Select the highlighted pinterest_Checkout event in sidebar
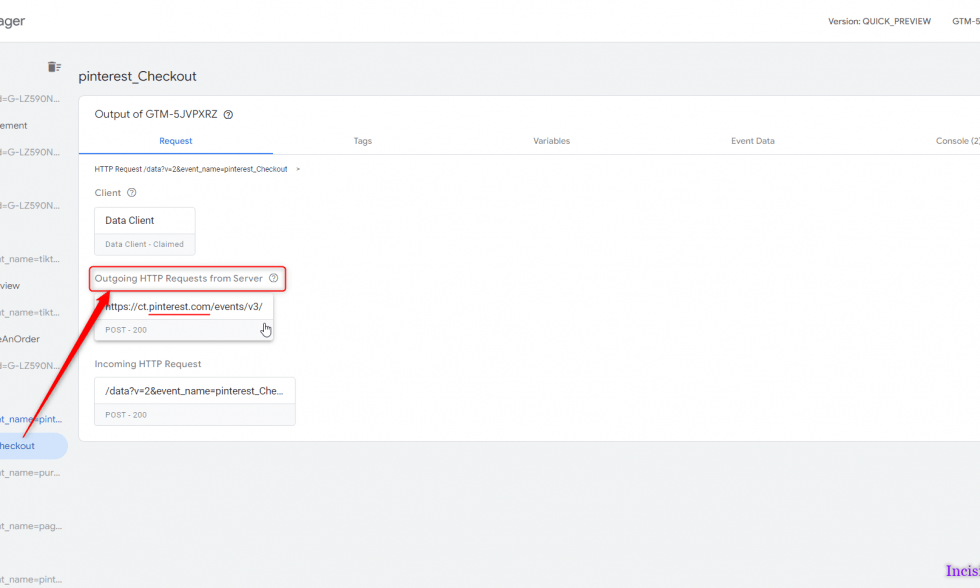The height and width of the screenshot is (588, 980). coord(25,445)
